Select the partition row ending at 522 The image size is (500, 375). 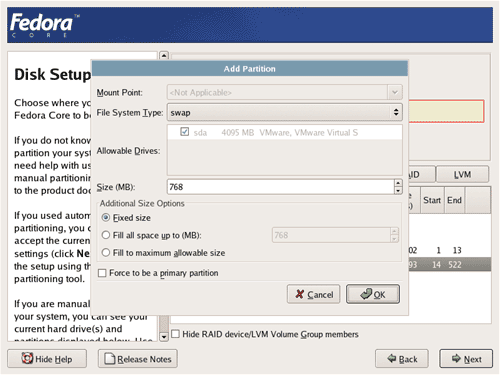point(449,265)
